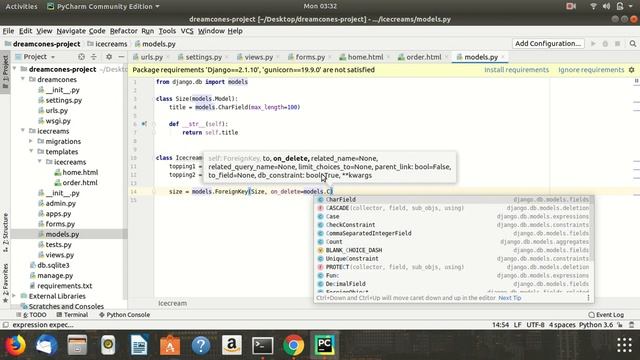Toggle the Favorites tool window sidebar button
The height and width of the screenshot is (360, 640).
click(5, 283)
